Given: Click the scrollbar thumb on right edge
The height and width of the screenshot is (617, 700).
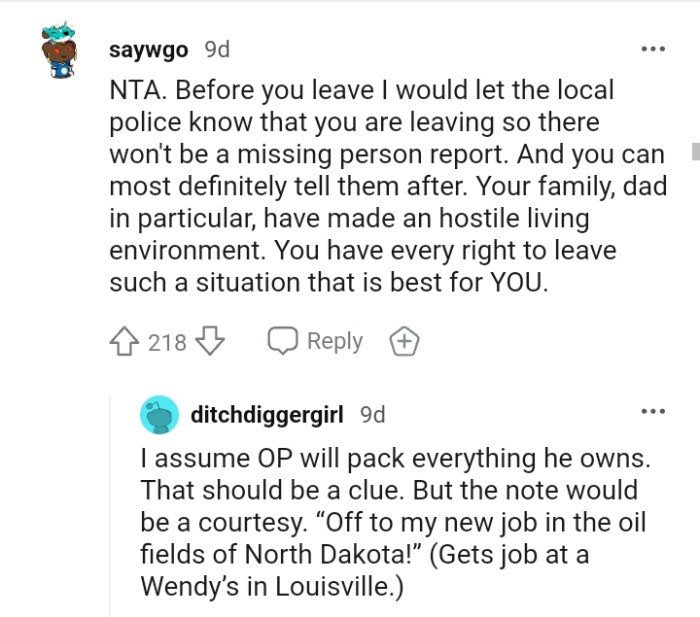Looking at the screenshot, I should pos(695,151).
